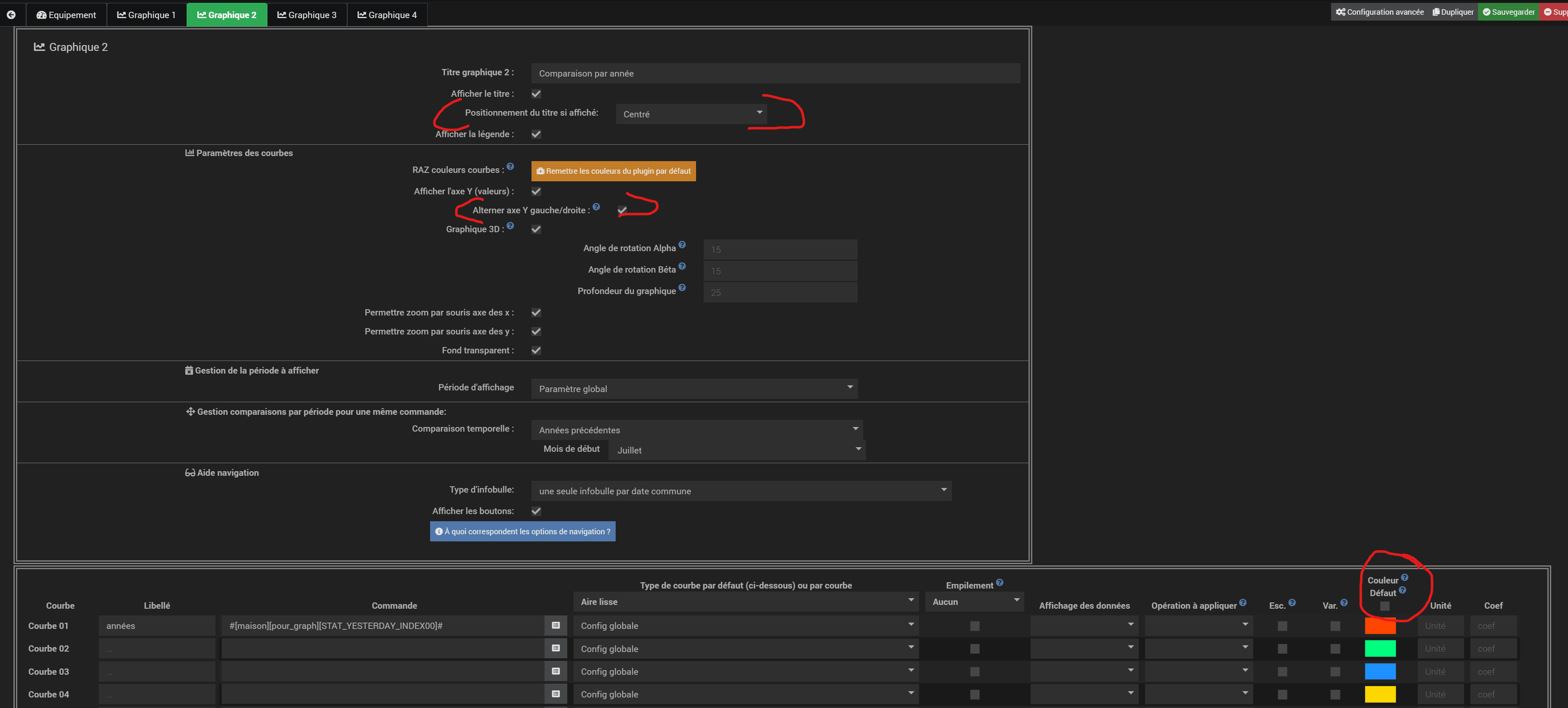
Task: Disable Fond transparent checkbox
Action: 536,350
